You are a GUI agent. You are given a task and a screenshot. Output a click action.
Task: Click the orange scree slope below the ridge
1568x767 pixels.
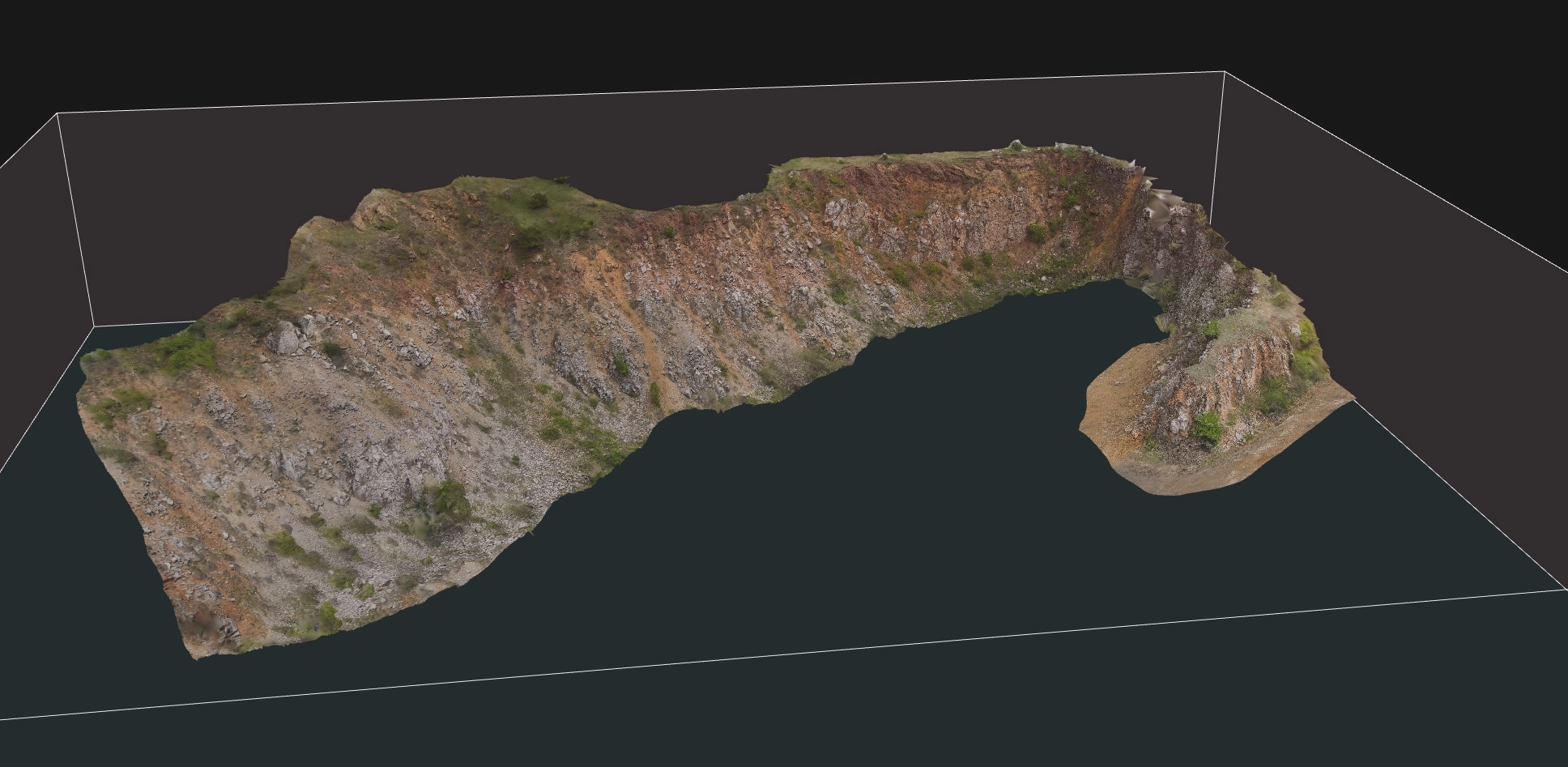click(x=599, y=267)
